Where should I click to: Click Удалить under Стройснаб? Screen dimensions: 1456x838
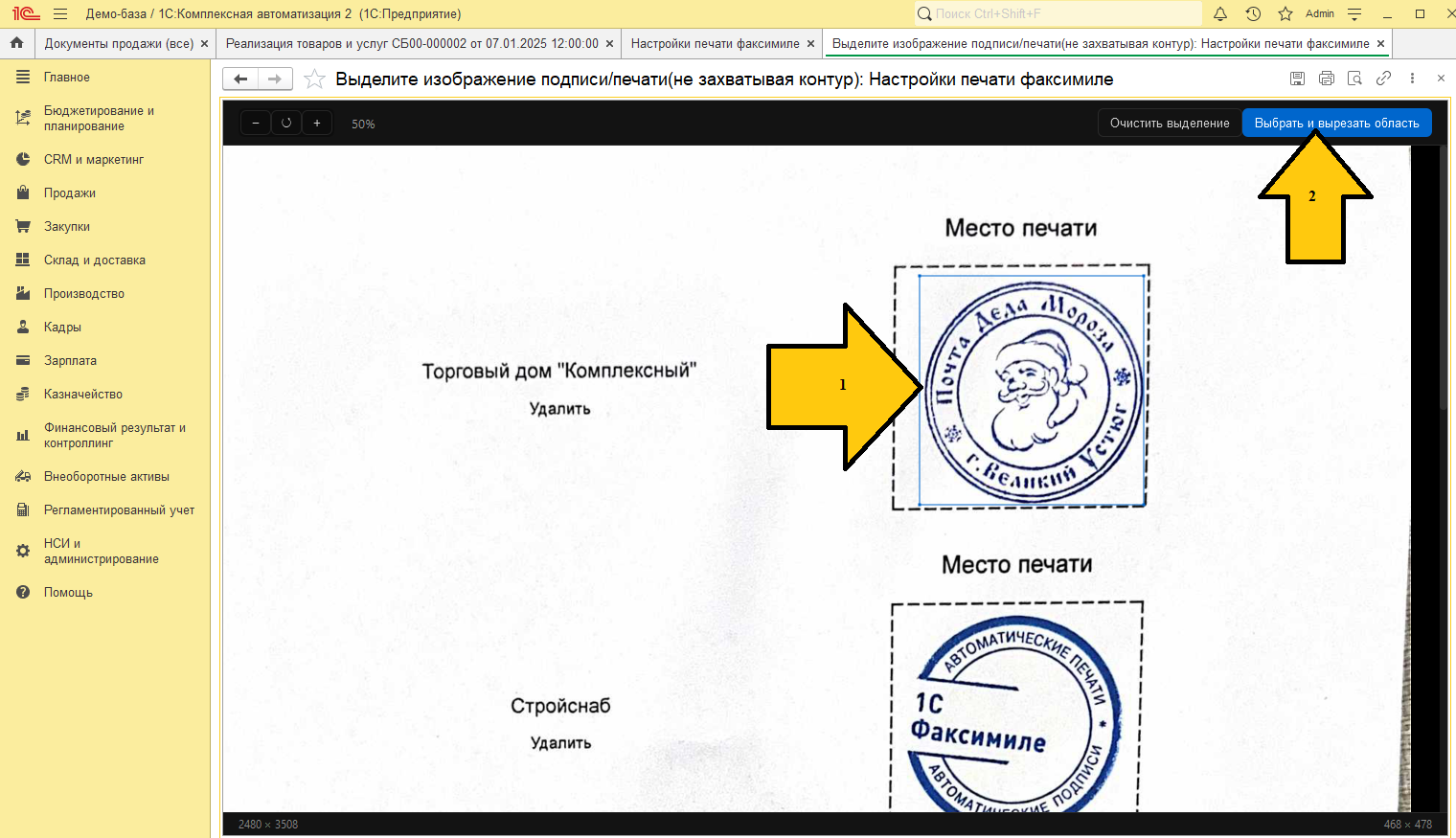coord(561,743)
